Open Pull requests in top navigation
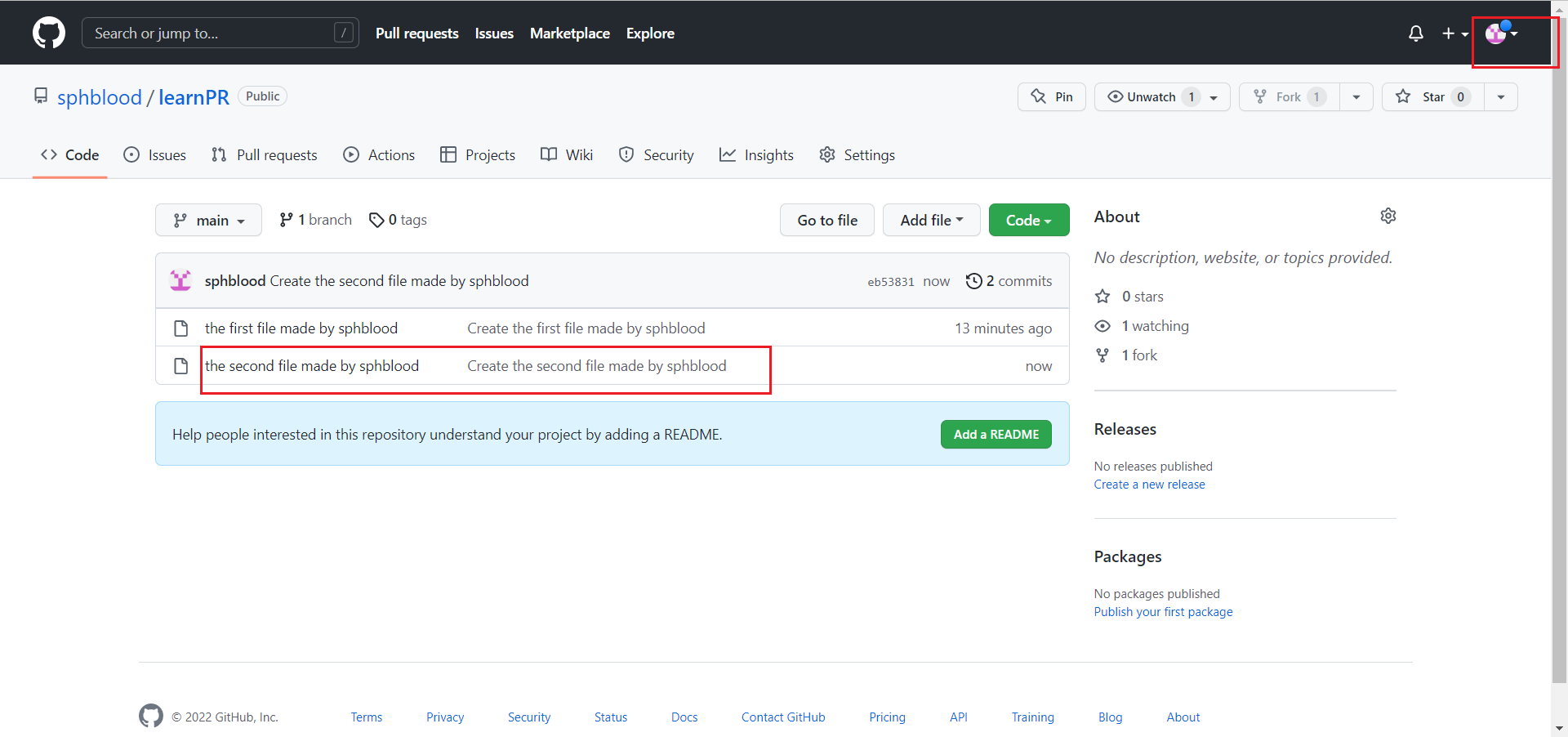Screen dimensions: 1568x737 point(417,33)
